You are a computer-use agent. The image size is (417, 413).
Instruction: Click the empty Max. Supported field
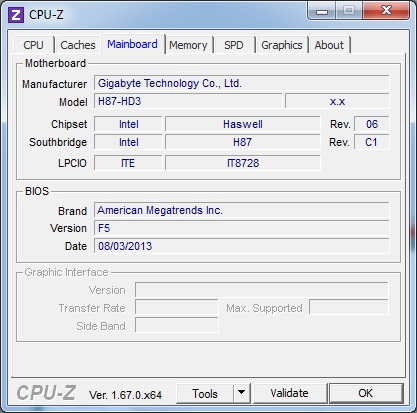(x=349, y=308)
